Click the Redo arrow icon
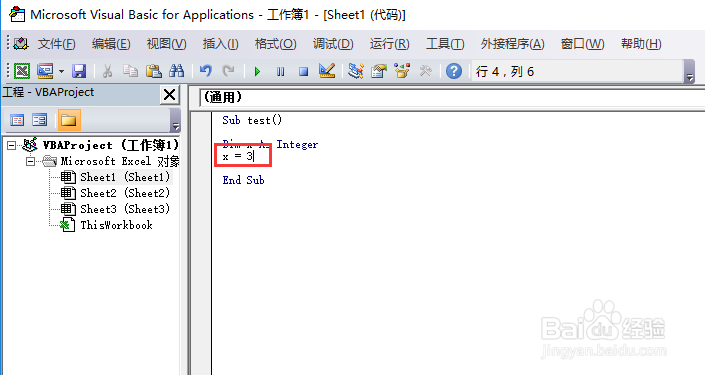Image resolution: width=705 pixels, height=375 pixels. point(228,71)
